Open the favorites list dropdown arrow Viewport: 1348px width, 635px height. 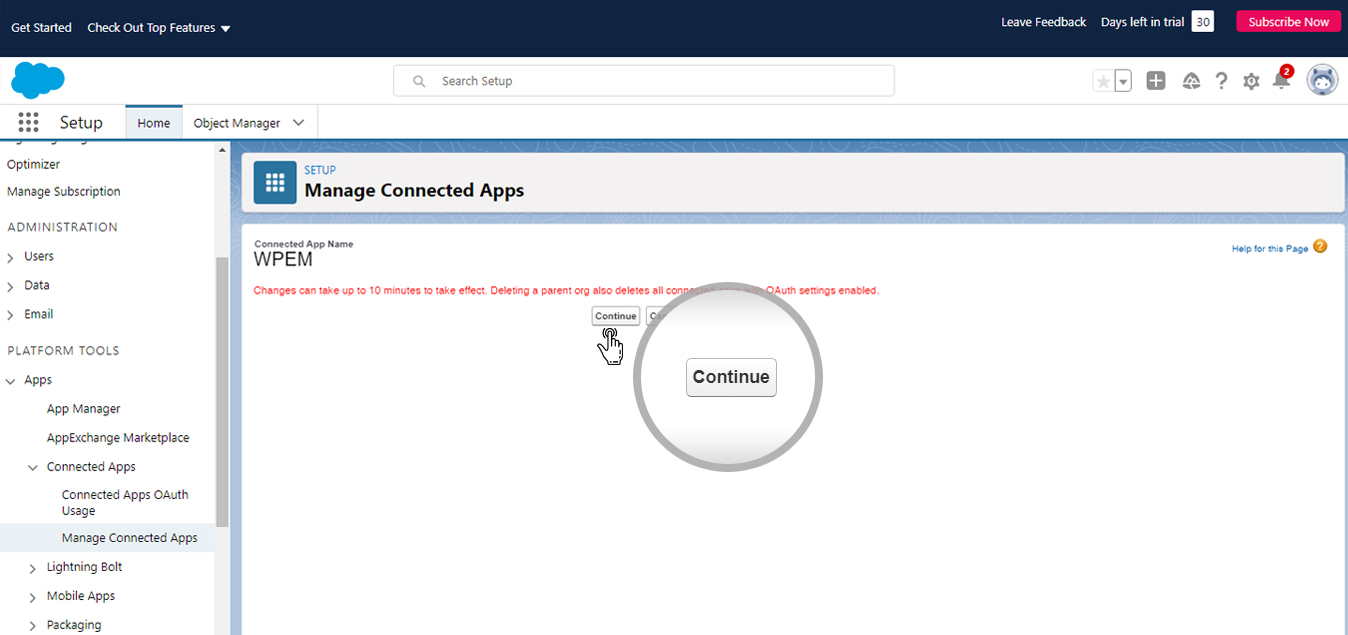pyautogui.click(x=1123, y=81)
